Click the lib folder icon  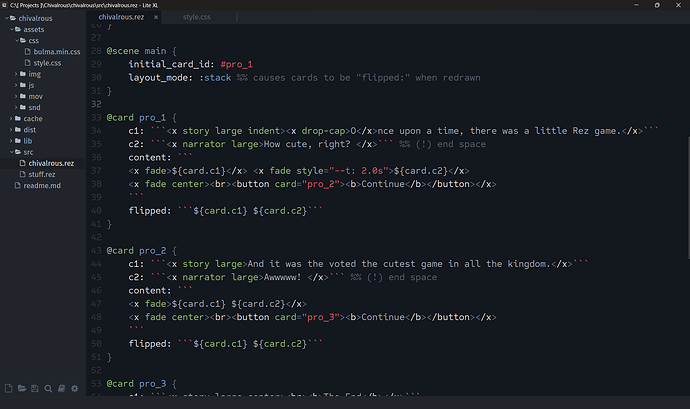point(18,140)
